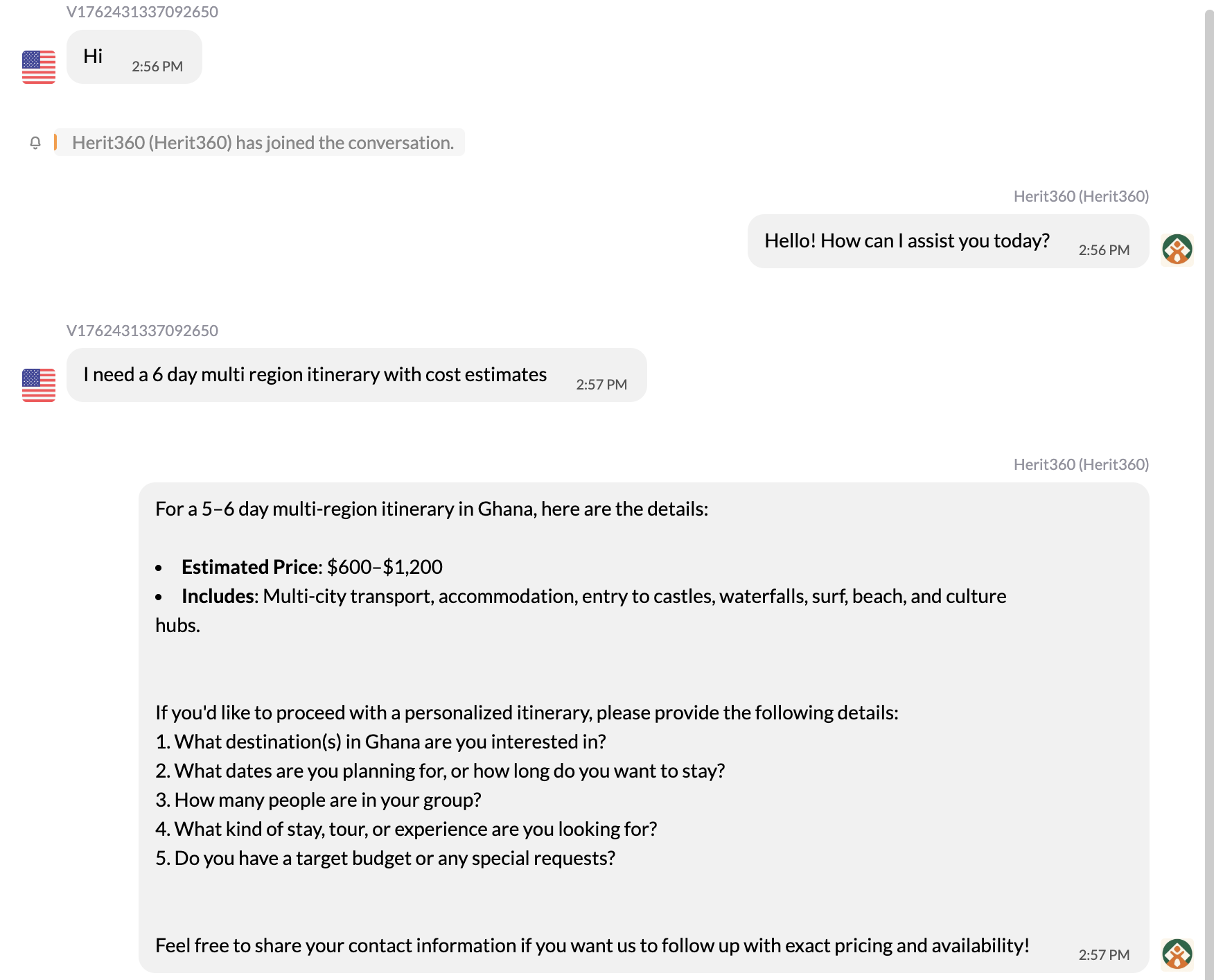Click the US flag avatar beside "Hi"
This screenshot has width=1214, height=980.
point(39,67)
